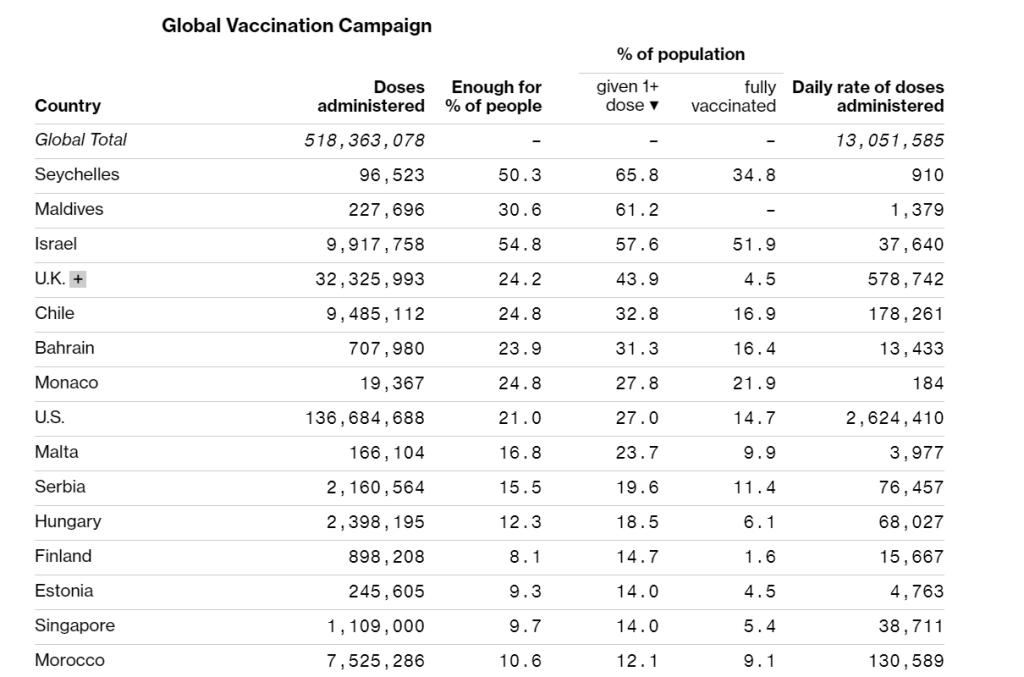The height and width of the screenshot is (677, 1024).
Task: Select Singapore in the Country column
Action: [75, 626]
